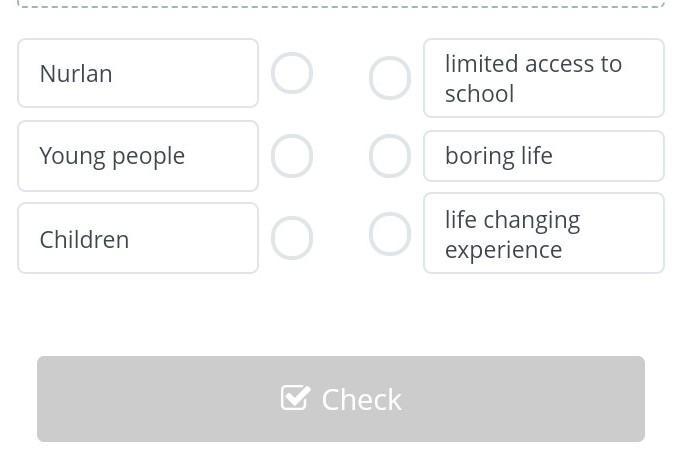Click the Young people answer box

138,156
